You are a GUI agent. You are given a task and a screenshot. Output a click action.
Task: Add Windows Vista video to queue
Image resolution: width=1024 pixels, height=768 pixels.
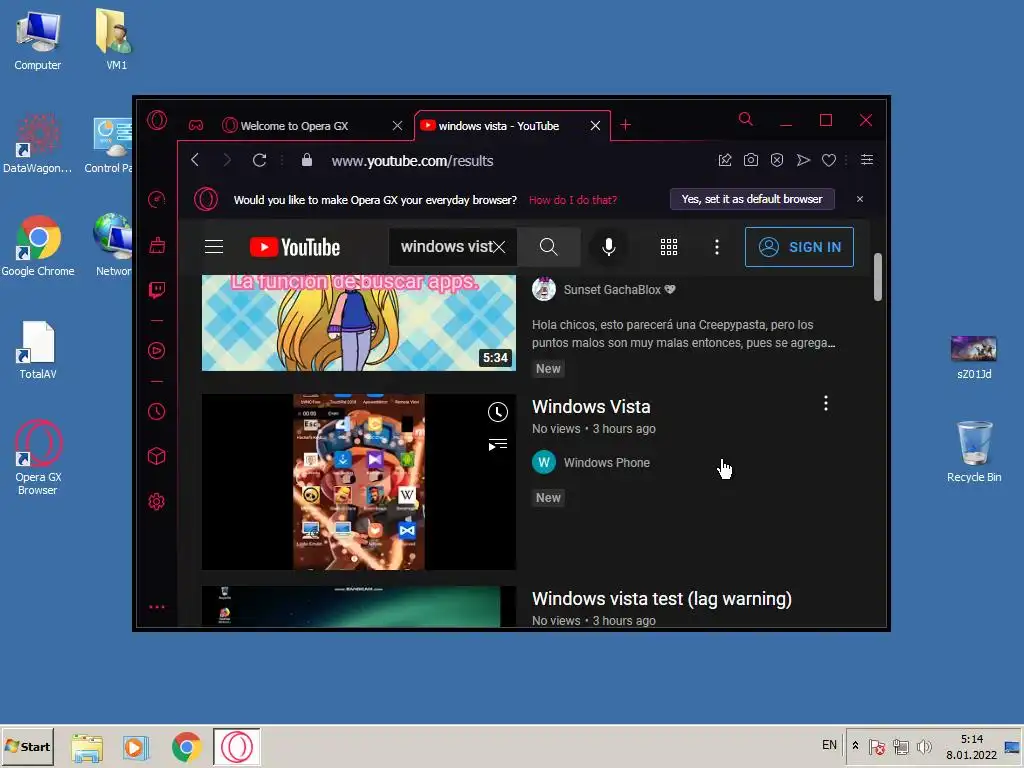[x=498, y=445]
